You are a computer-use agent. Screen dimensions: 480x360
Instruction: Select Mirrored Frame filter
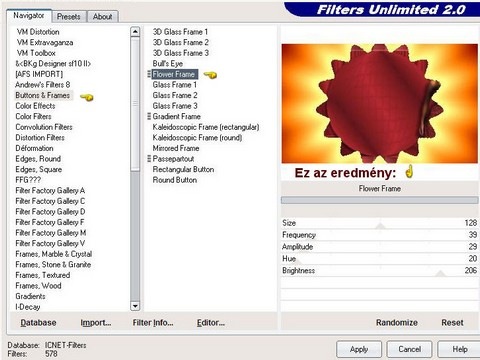click(x=176, y=148)
